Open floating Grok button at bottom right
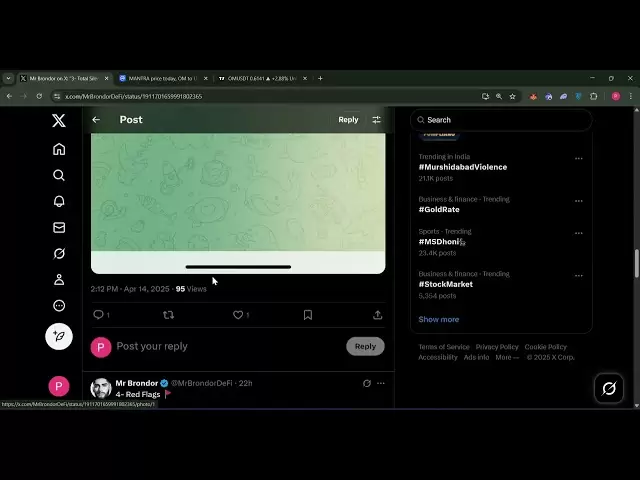 [x=609, y=388]
